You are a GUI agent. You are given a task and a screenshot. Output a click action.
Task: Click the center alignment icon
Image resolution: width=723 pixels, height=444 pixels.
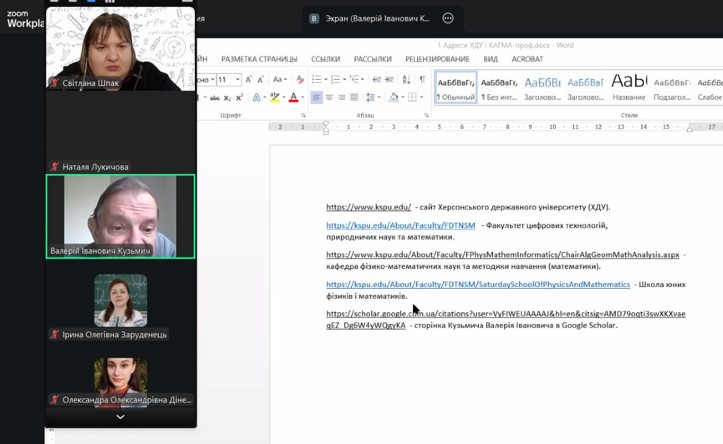pos(329,97)
